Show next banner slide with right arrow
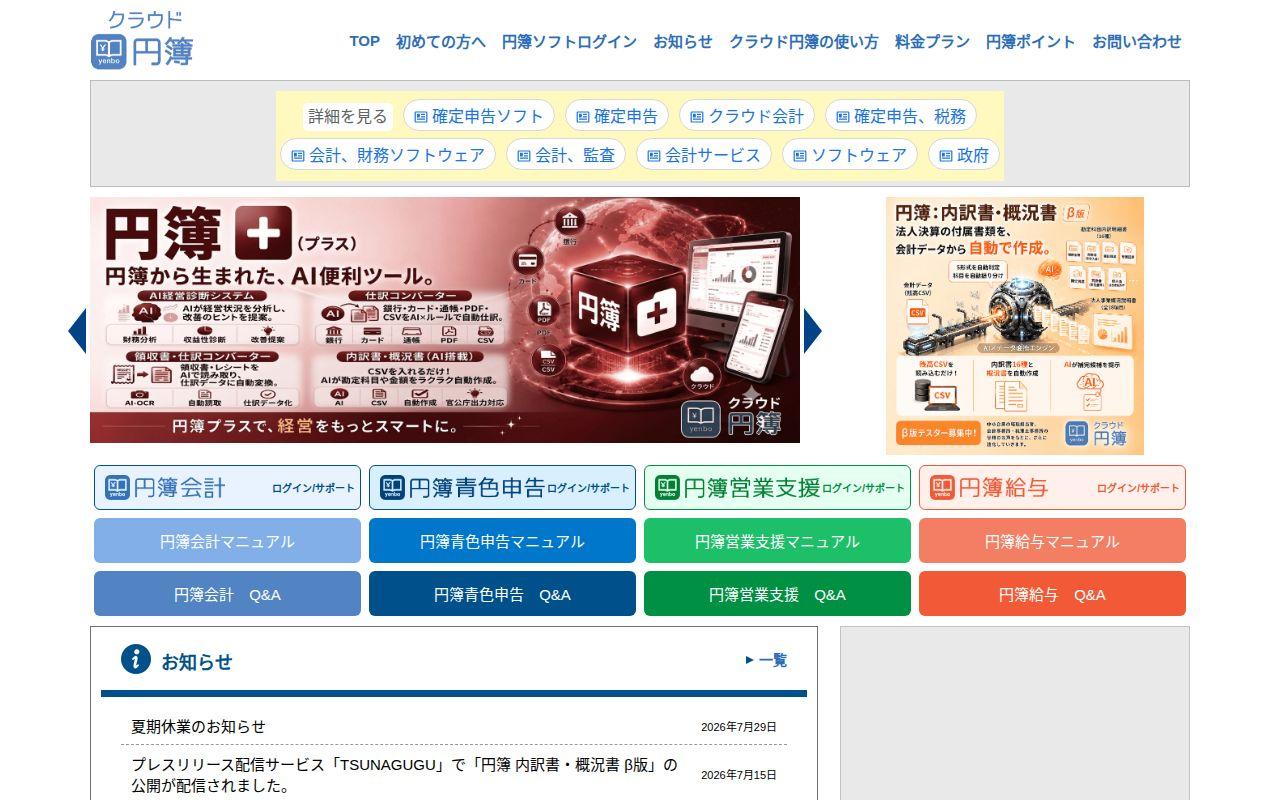 click(812, 330)
